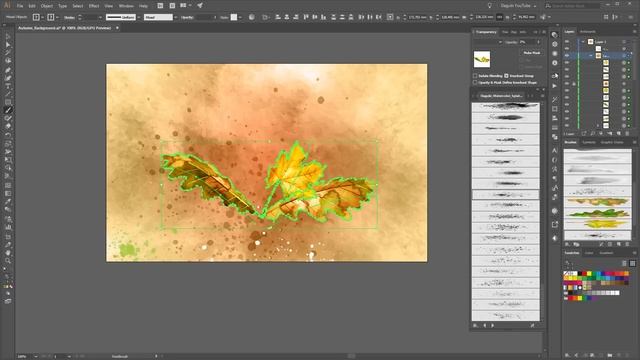Select the Eraser tool
This screenshot has width=640, height=360.
8,126
